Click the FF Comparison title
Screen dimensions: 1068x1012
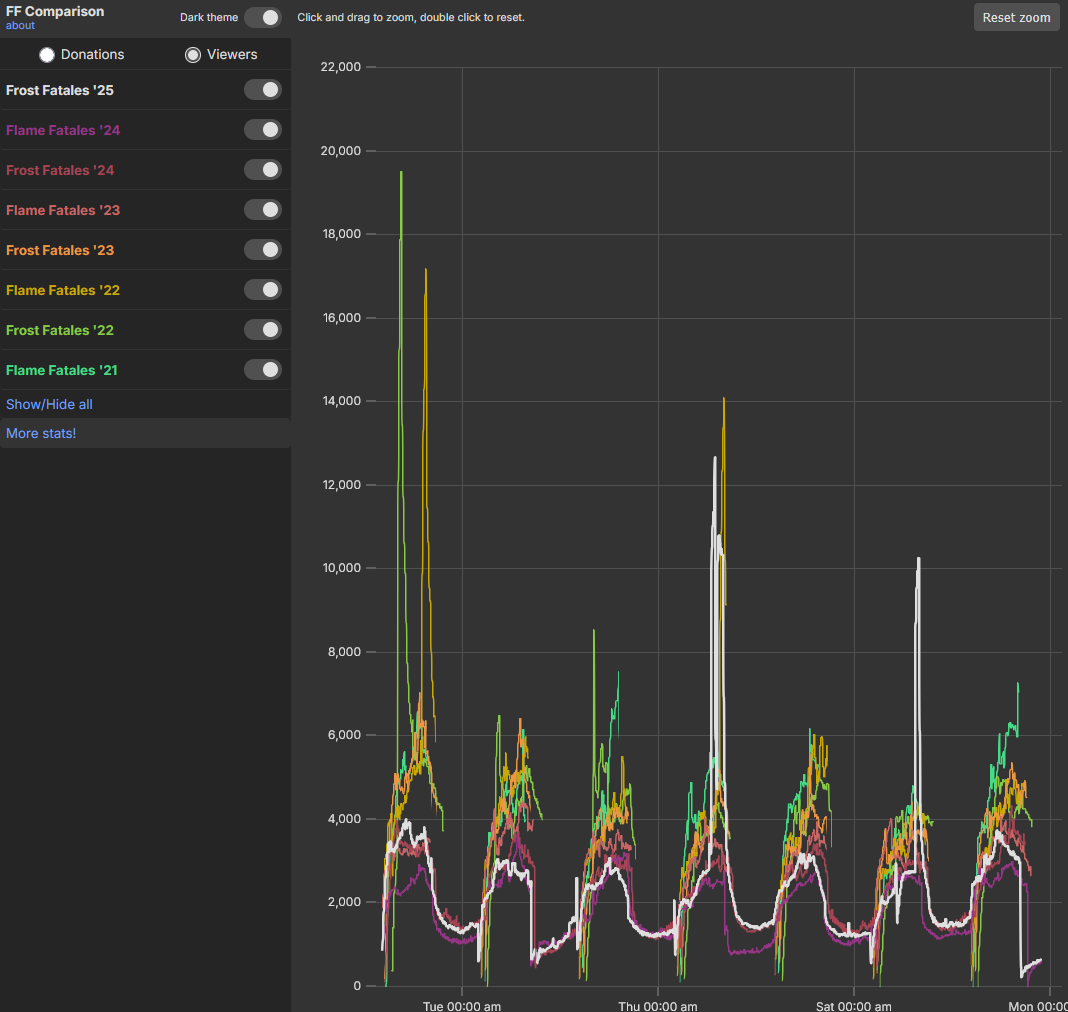(x=55, y=12)
